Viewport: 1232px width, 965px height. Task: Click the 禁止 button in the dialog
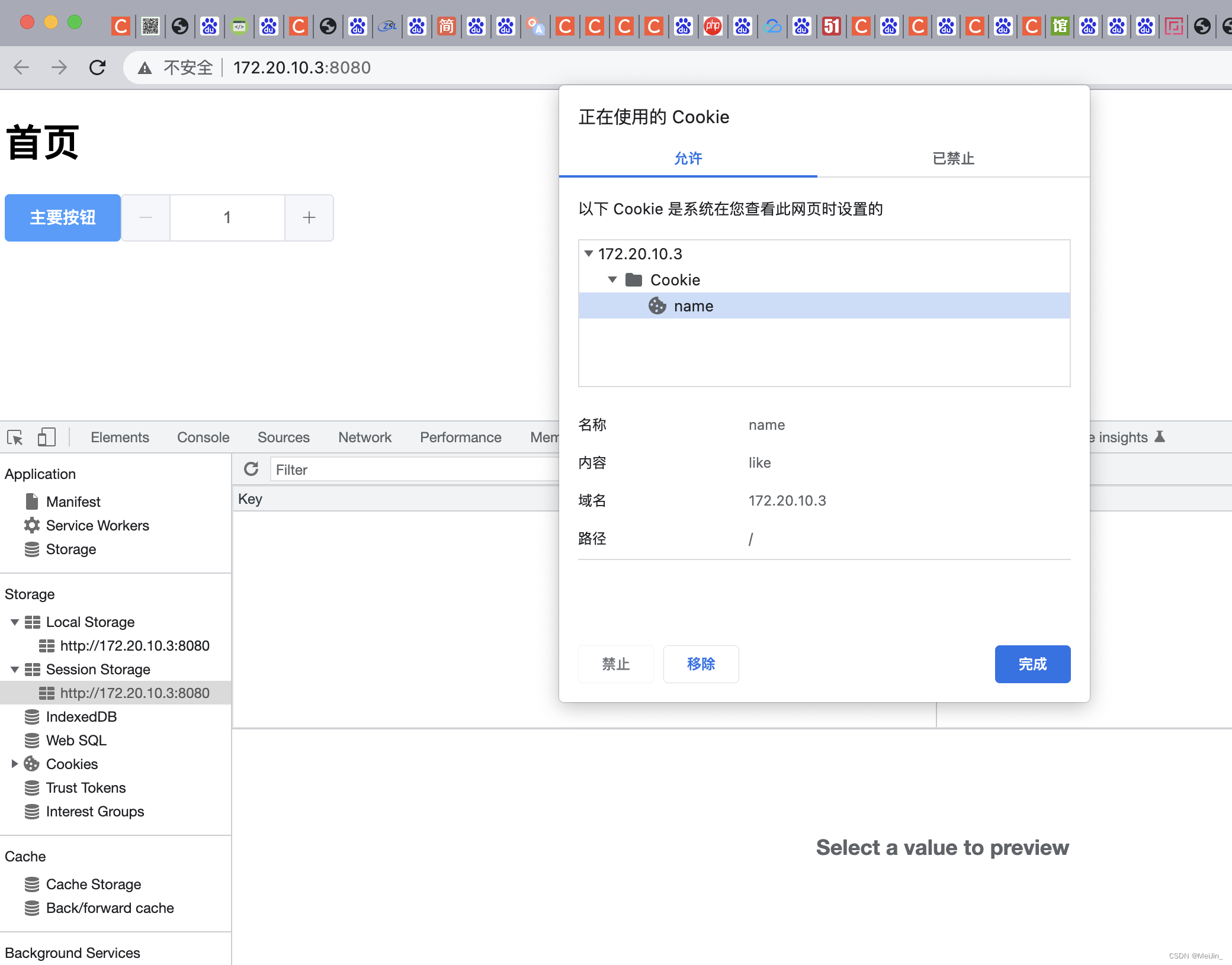click(616, 664)
